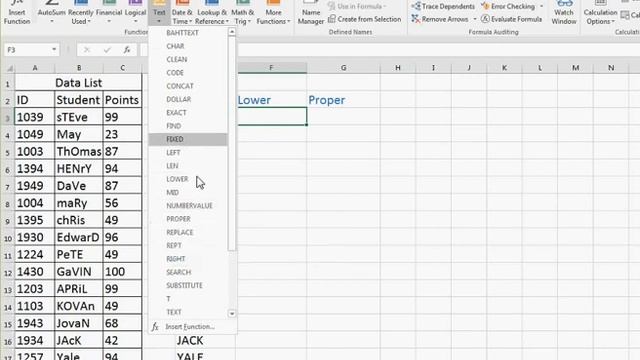Viewport: 640px width, 360px height.
Task: Click the Select All corner triangle
Action: (9, 68)
